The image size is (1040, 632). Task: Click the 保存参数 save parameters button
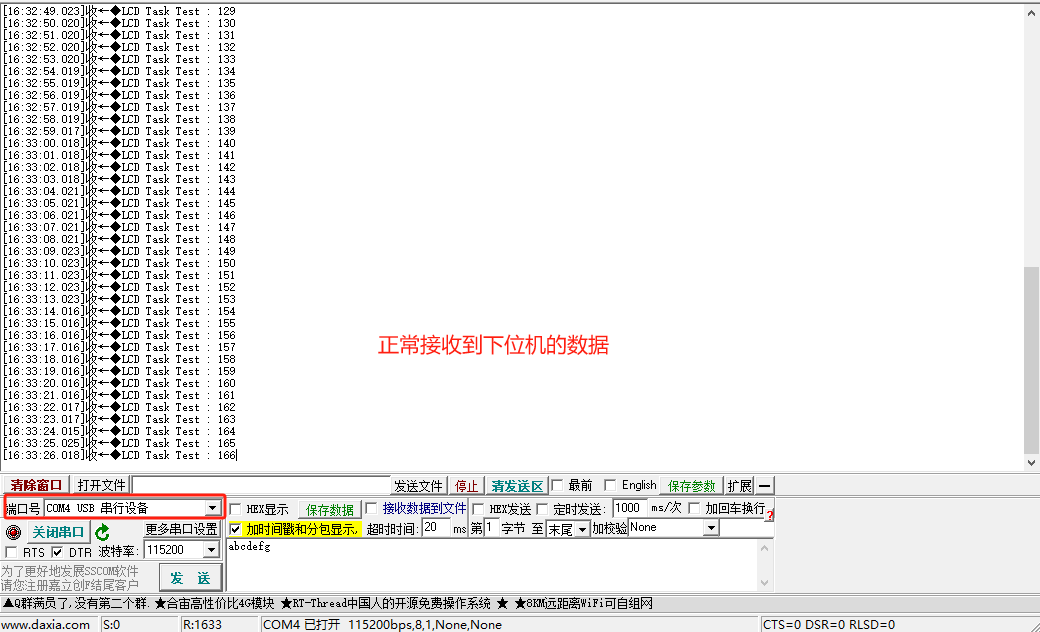pyautogui.click(x=691, y=485)
